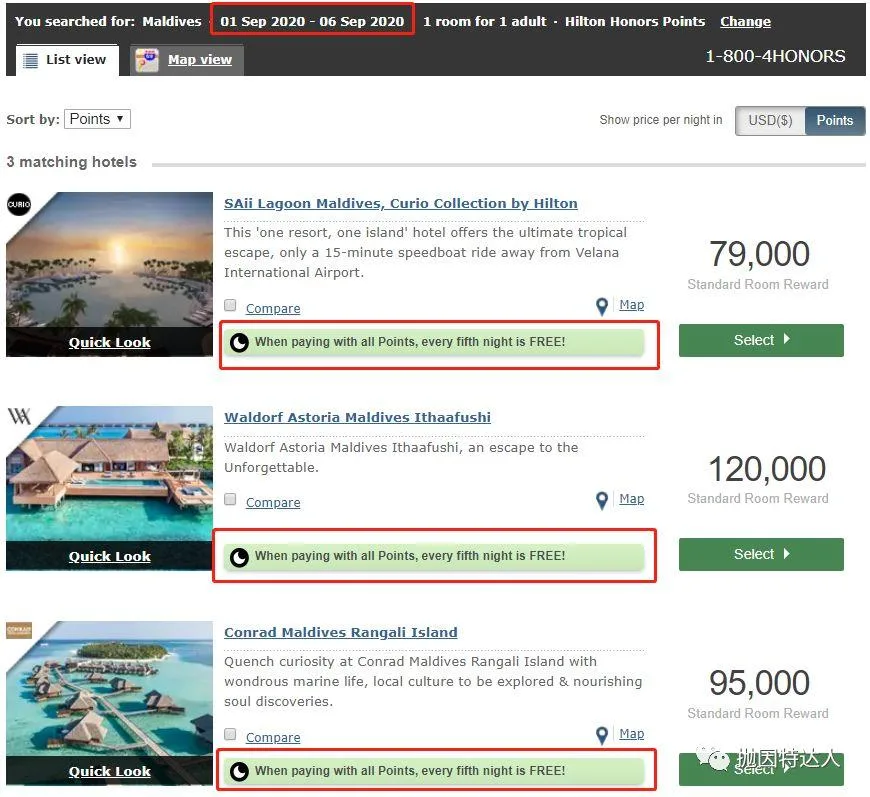This screenshot has width=870, height=797.
Task: Select the 120,000 points Waldorf Astoria room
Action: (x=761, y=554)
